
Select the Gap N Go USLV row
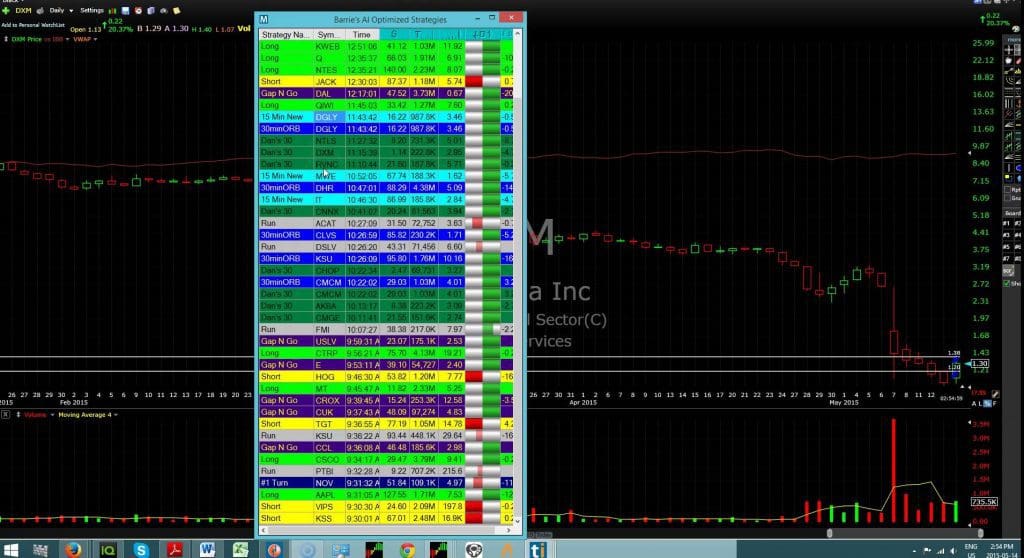(x=386, y=341)
